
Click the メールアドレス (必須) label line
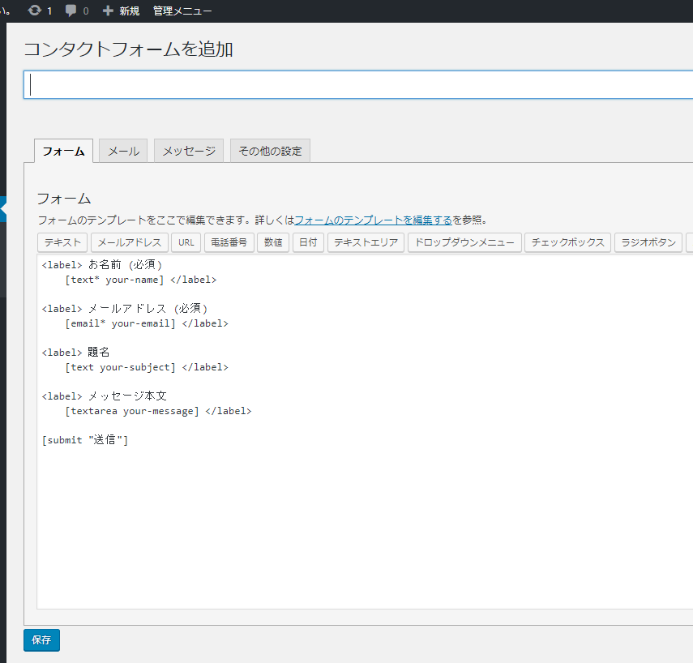click(x=125, y=309)
